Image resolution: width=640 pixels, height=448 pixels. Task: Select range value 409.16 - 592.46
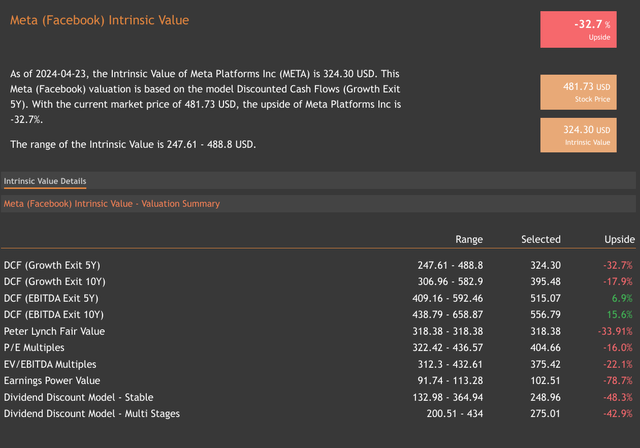click(x=447, y=298)
